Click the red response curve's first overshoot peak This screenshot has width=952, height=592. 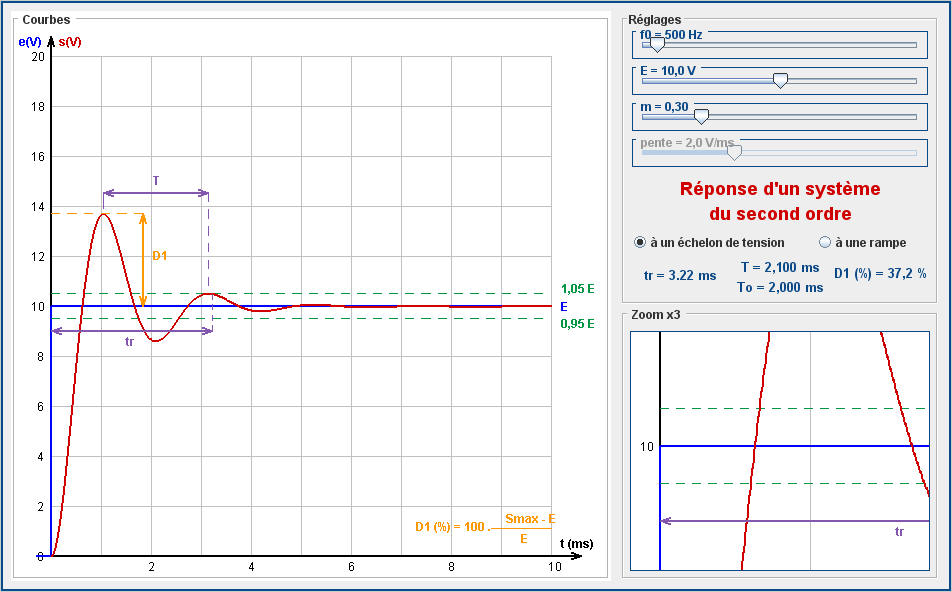point(104,214)
